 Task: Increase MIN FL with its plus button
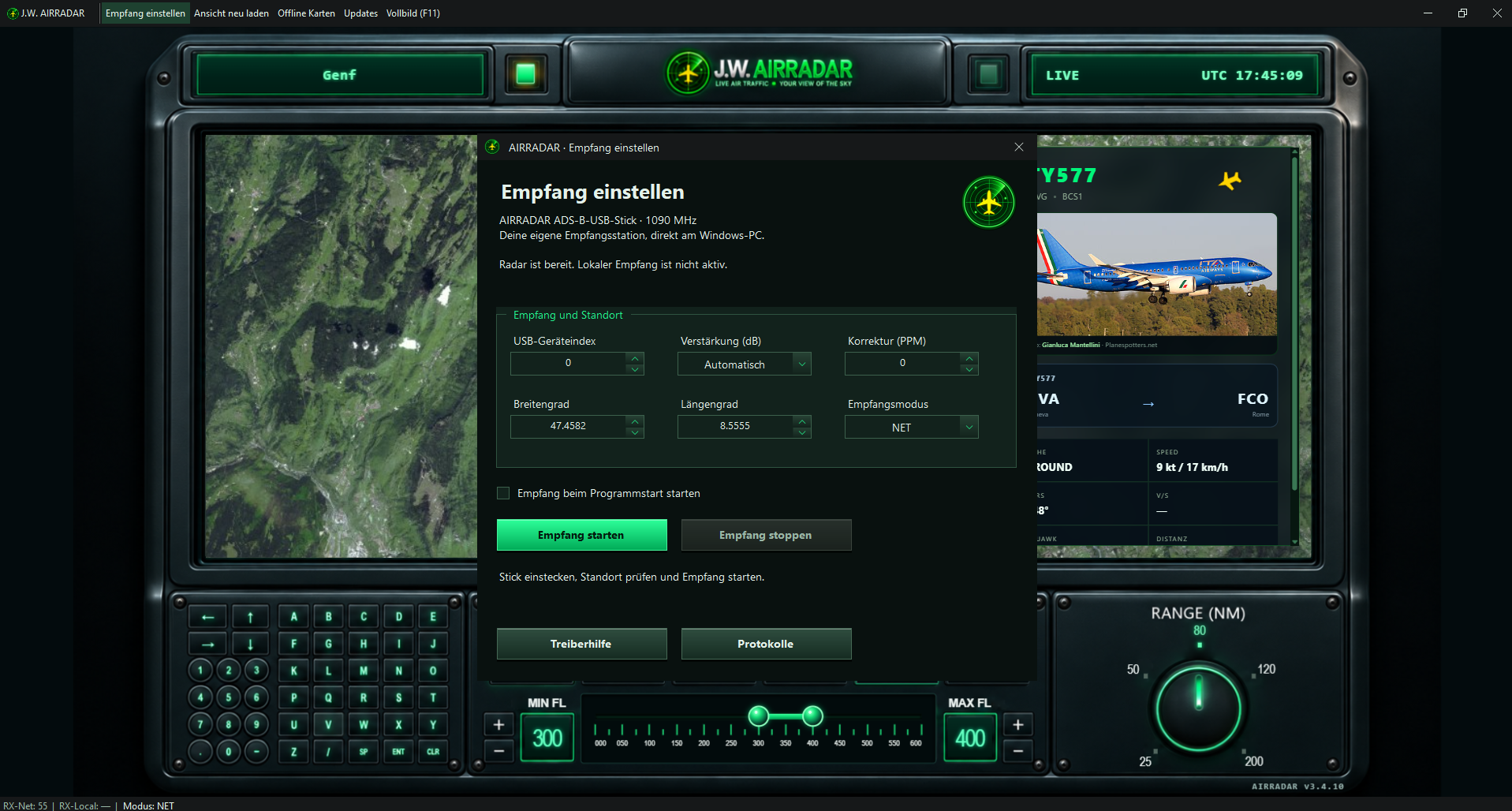(x=498, y=724)
